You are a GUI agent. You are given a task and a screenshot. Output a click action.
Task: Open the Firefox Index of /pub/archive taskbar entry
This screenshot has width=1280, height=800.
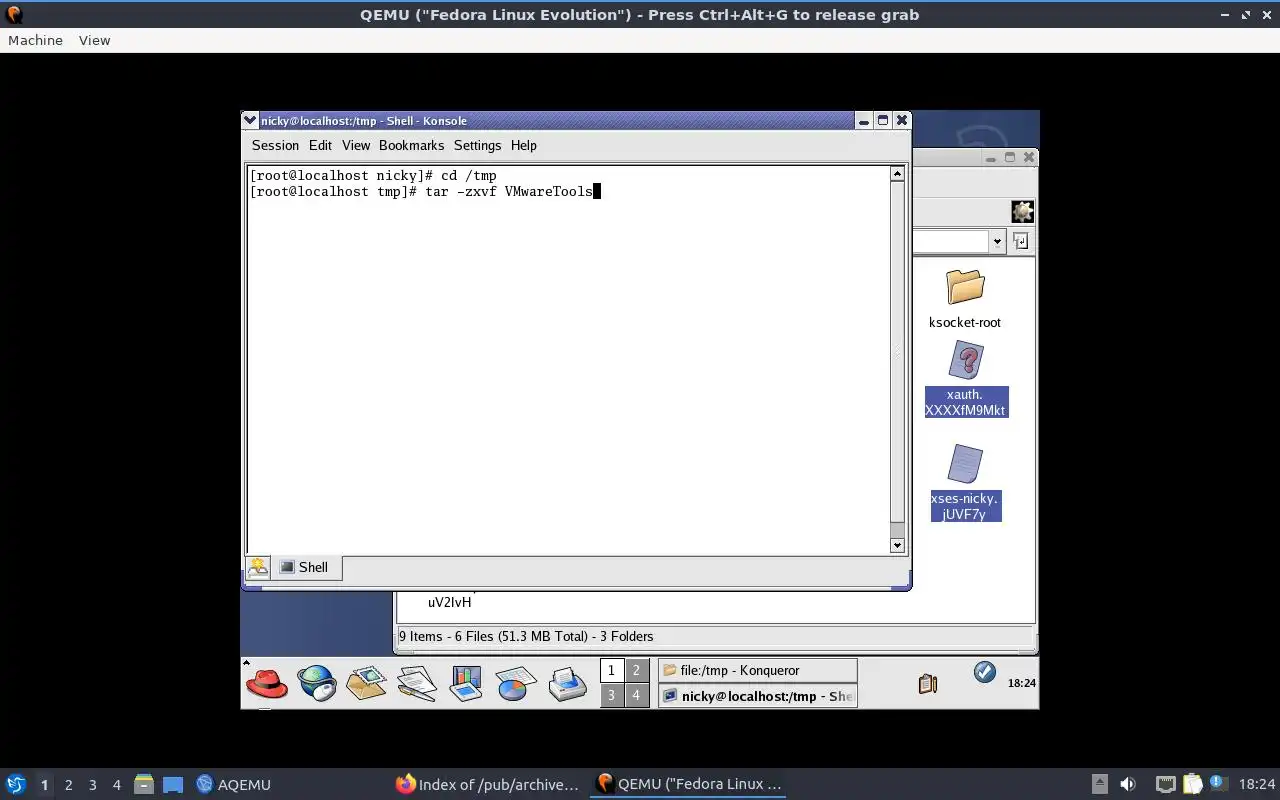coord(487,784)
